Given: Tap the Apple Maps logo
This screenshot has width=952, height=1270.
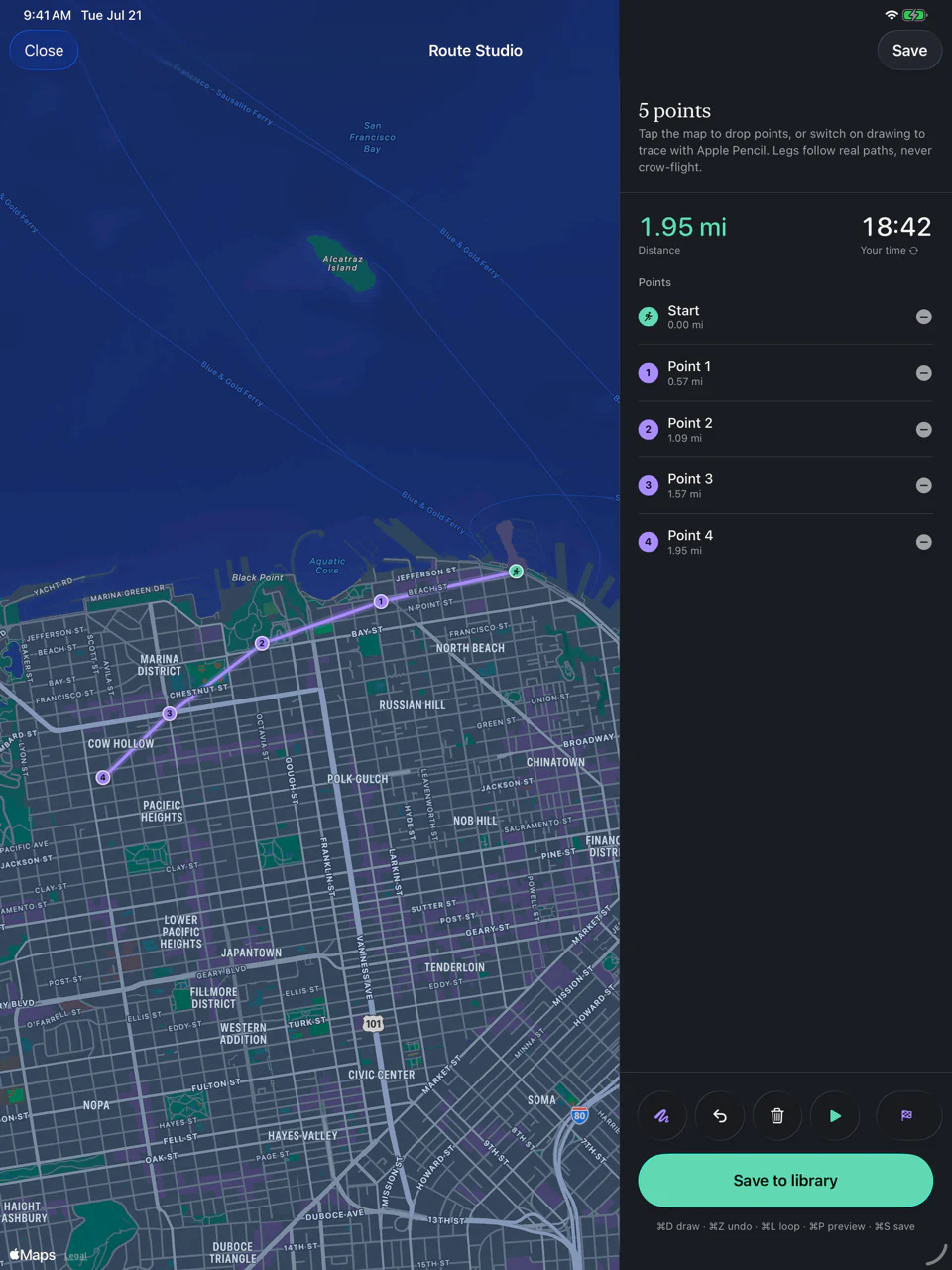Looking at the screenshot, I should coord(33,1255).
